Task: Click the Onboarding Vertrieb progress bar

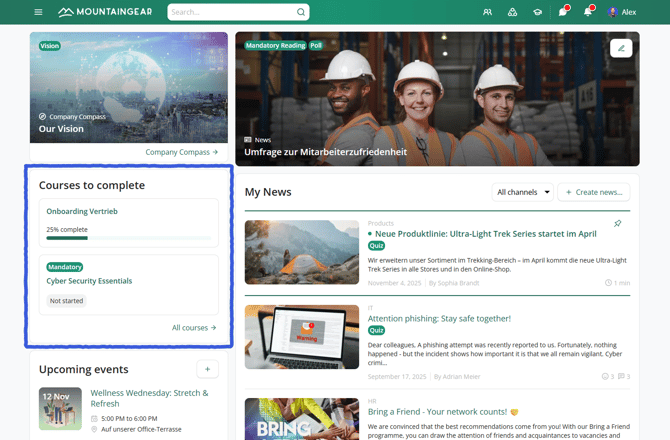Action: click(x=128, y=238)
